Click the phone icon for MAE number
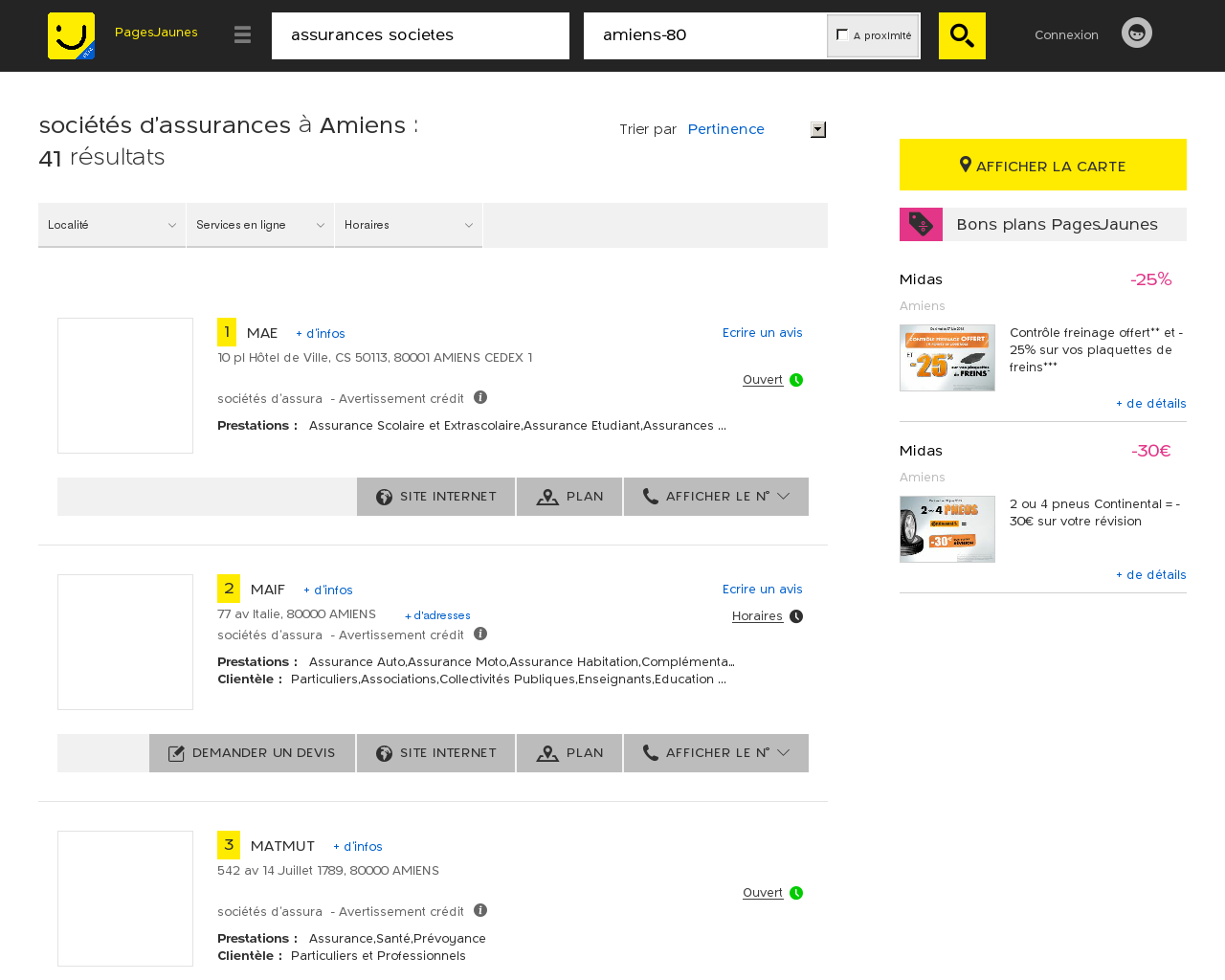Viewport: 1225px width, 980px height. pos(651,496)
